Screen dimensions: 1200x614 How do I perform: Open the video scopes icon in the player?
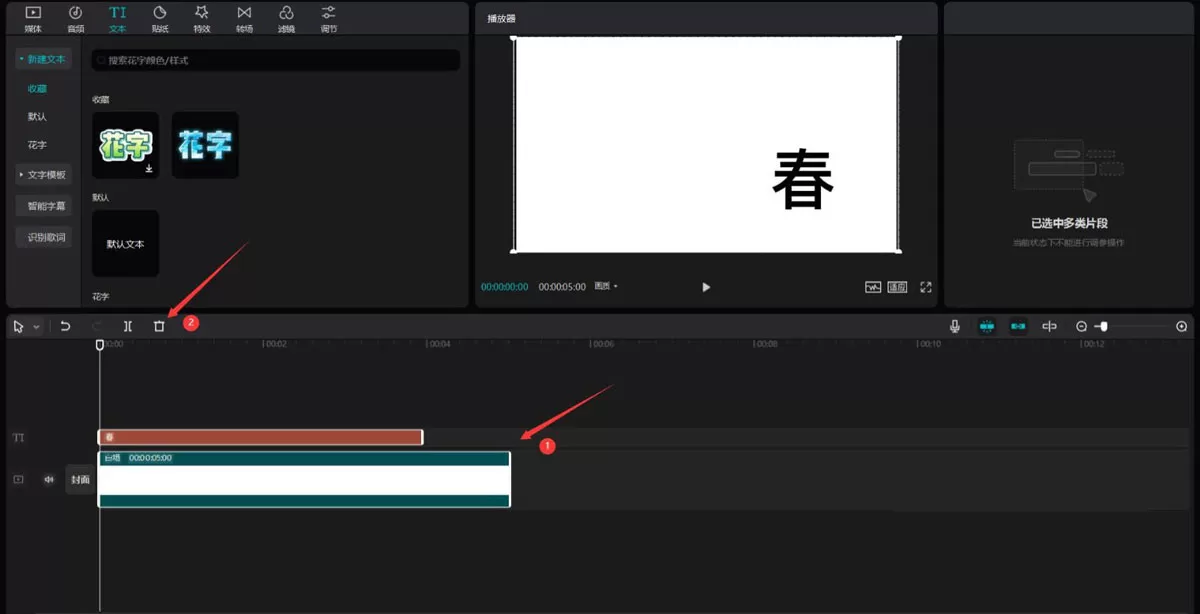coord(873,287)
